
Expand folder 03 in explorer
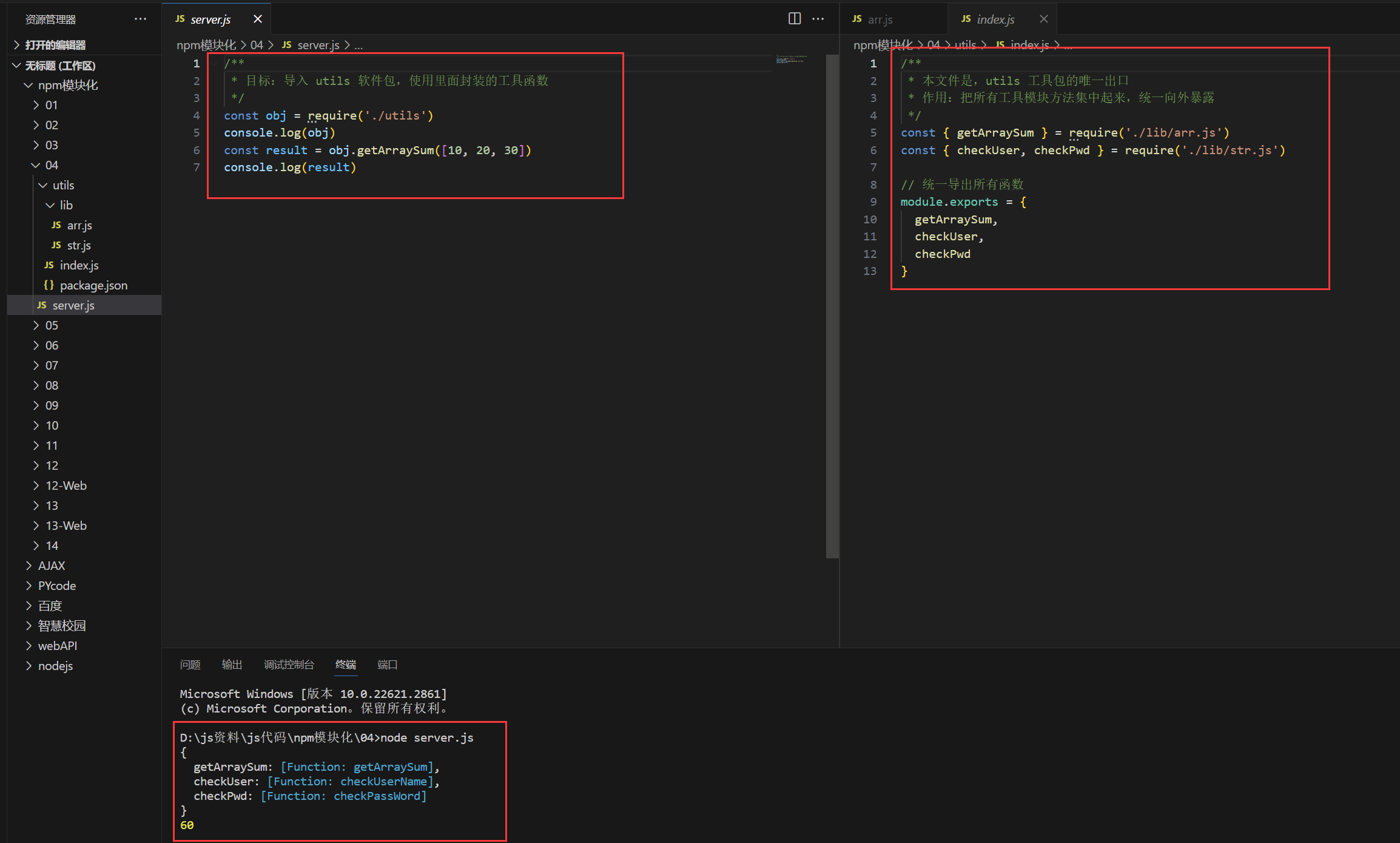tap(84, 145)
